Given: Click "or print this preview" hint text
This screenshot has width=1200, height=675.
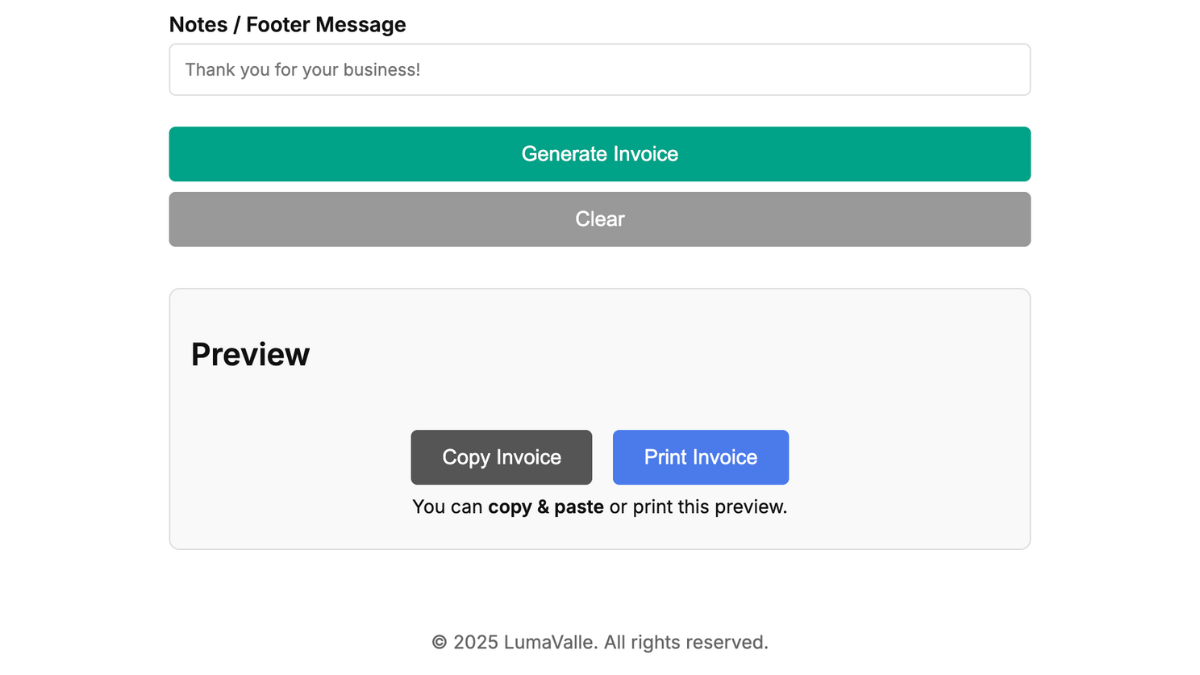Looking at the screenshot, I should point(698,507).
